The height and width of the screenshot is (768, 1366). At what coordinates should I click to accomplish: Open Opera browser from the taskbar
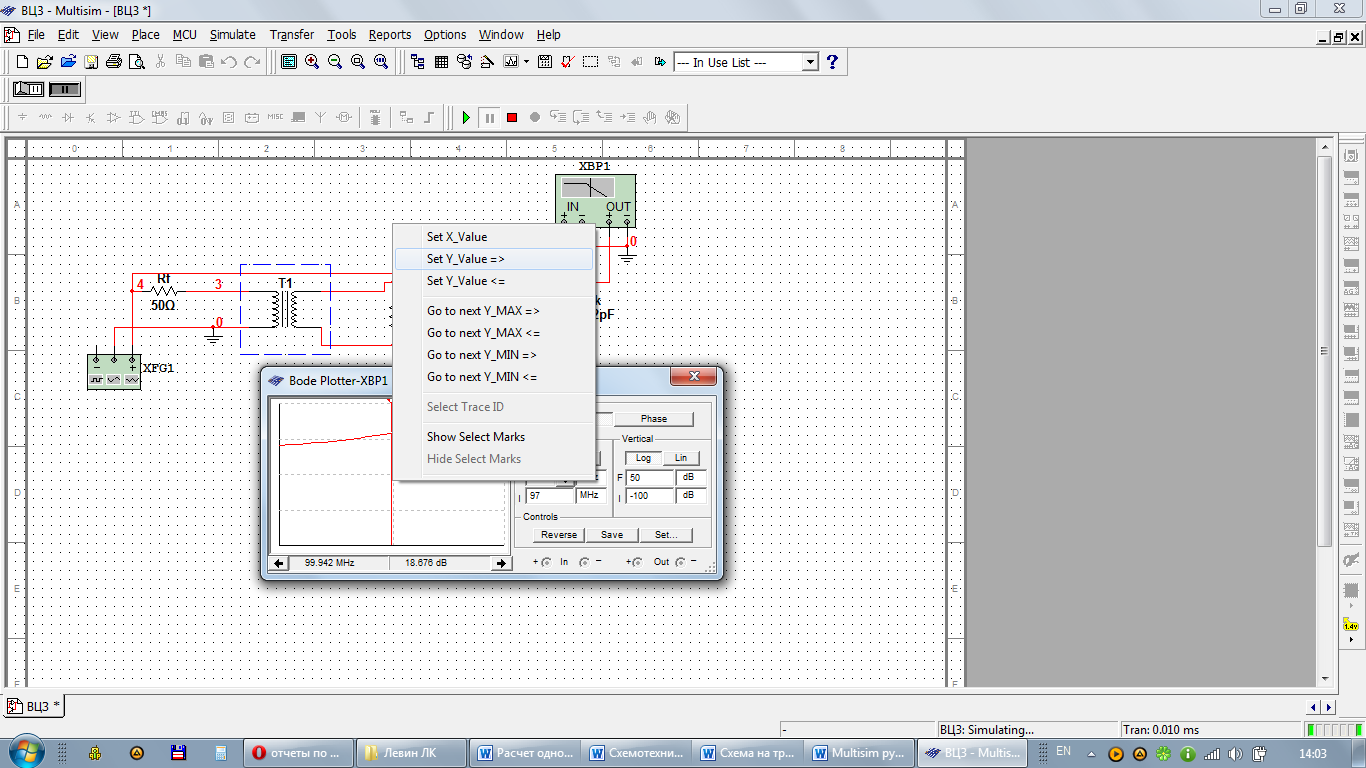point(298,753)
